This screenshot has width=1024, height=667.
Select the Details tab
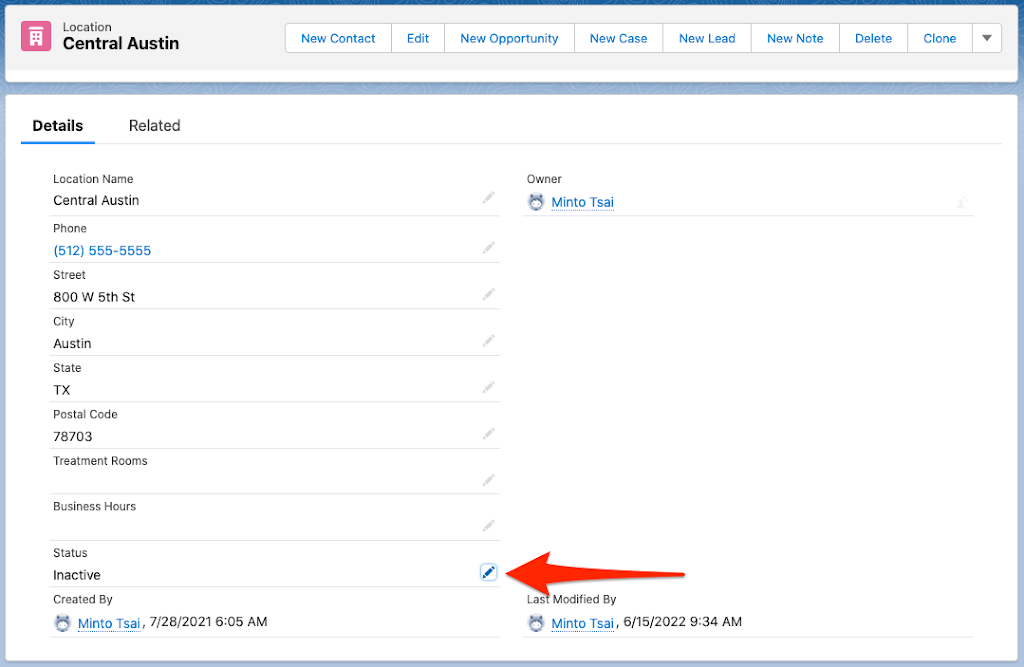[x=58, y=126]
